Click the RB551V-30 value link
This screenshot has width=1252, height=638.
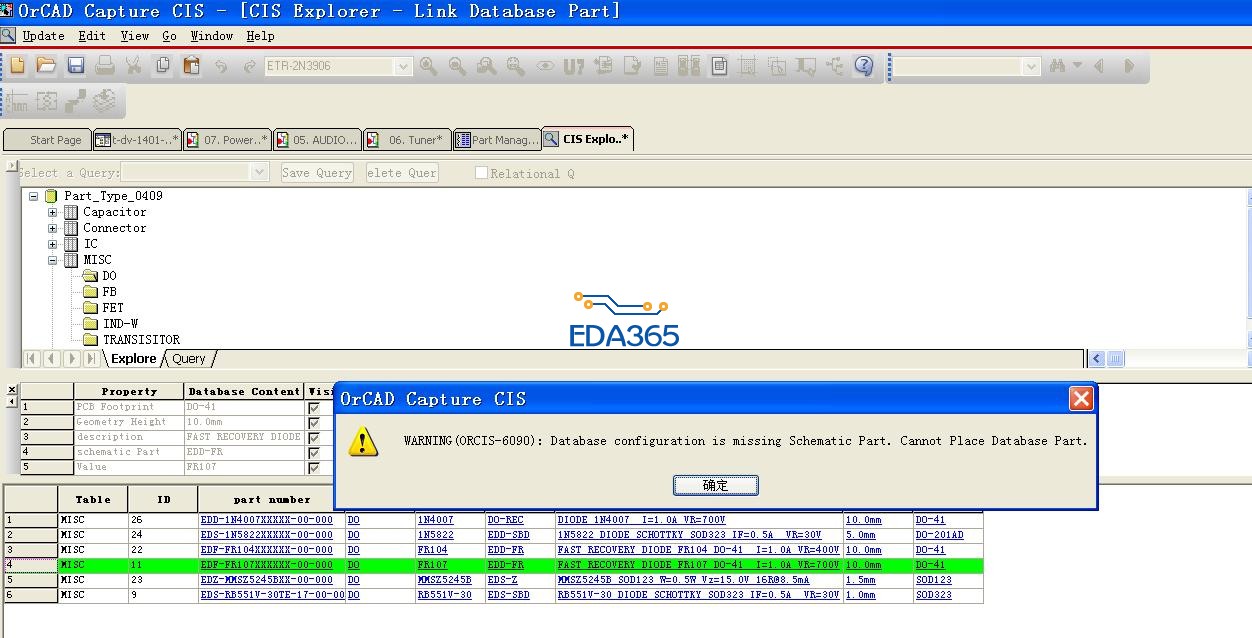point(444,595)
